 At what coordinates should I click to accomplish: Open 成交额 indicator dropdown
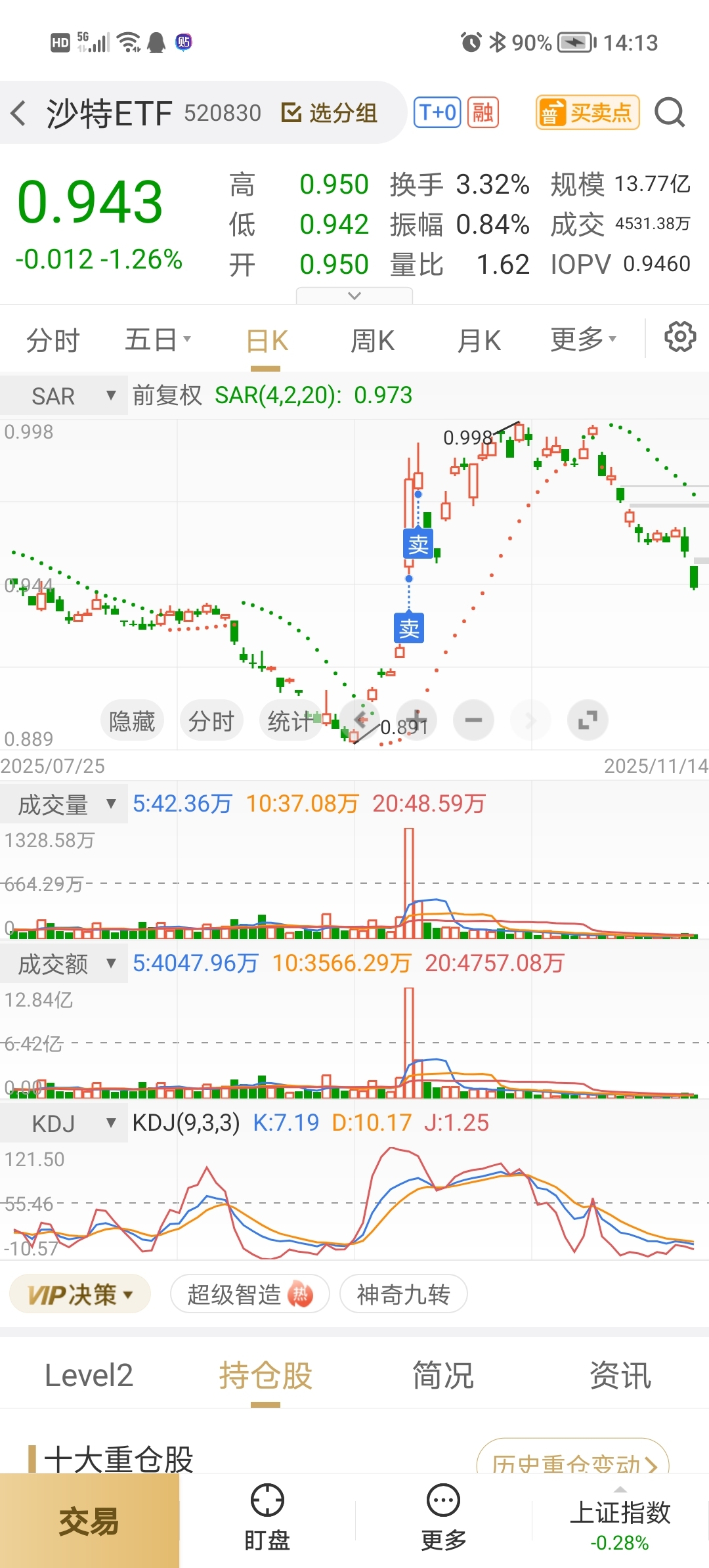(x=64, y=964)
